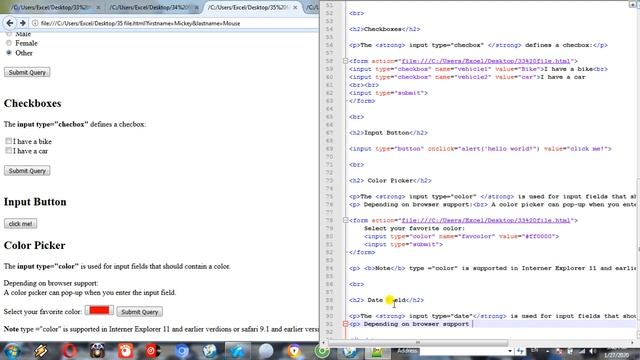Click the EN language indicator
Image resolution: width=640 pixels, height=360 pixels.
pyautogui.click(x=534, y=350)
